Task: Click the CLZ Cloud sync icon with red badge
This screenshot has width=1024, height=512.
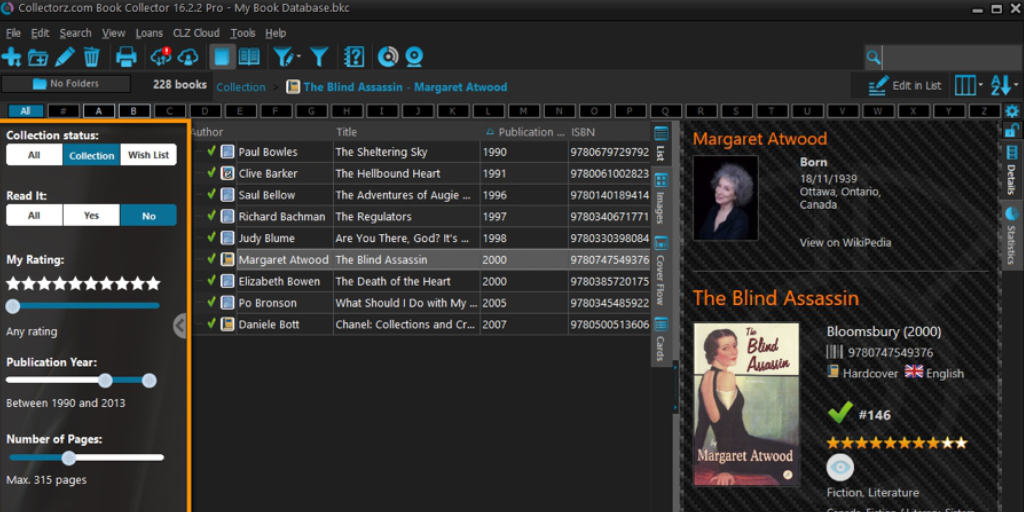Action: point(161,57)
